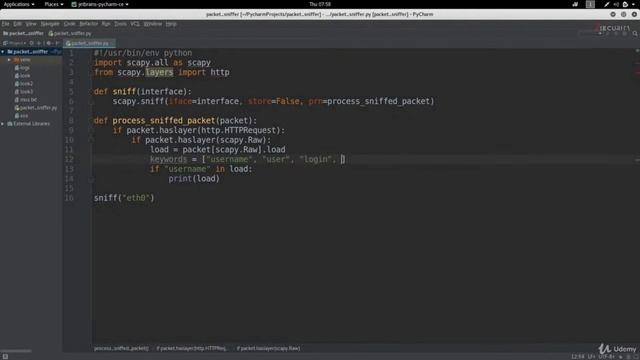640x360 pixels.
Task: Open the Applications menu in top bar
Action: point(19,4)
